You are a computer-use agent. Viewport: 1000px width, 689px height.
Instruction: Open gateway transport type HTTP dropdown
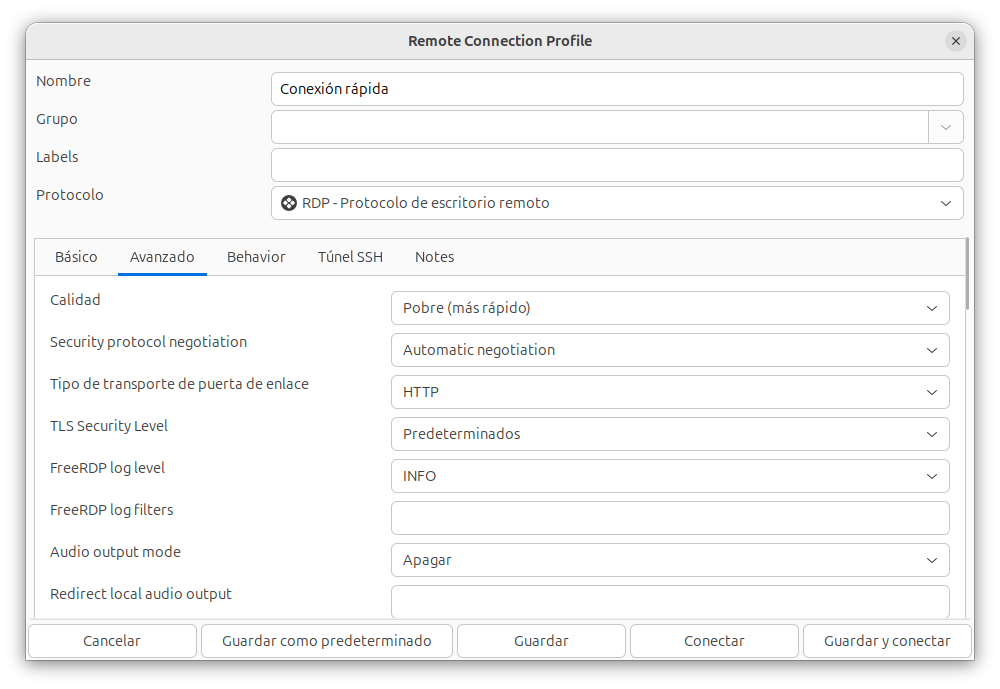669,392
